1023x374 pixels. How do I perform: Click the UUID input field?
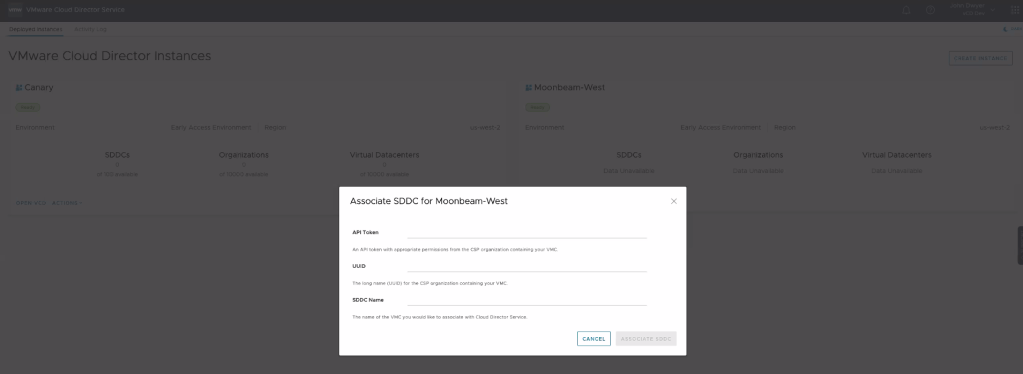tap(527, 266)
